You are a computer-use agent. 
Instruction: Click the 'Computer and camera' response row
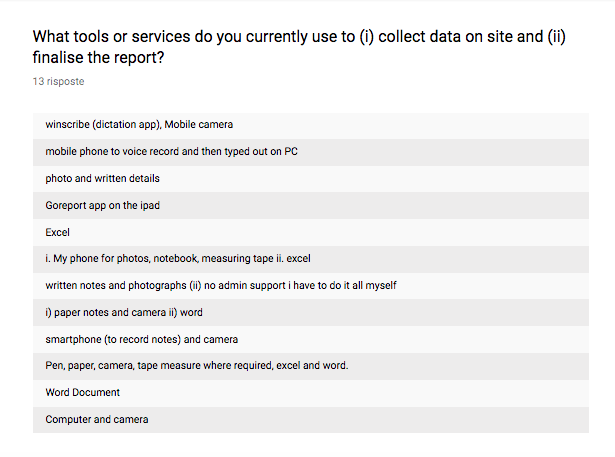point(311,420)
